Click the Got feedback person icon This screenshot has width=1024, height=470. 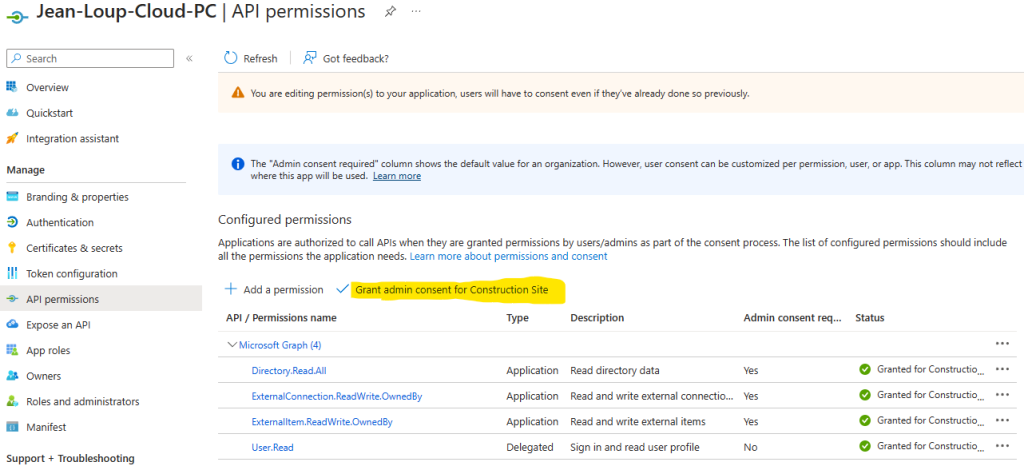pos(310,58)
